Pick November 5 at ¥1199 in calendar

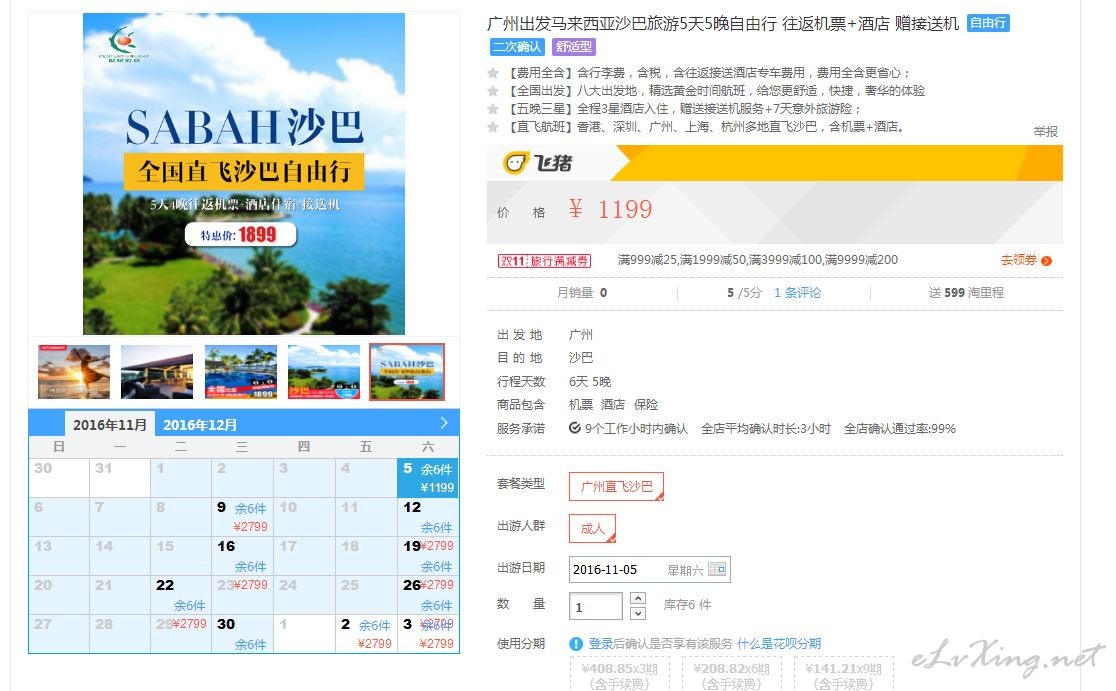click(x=428, y=478)
